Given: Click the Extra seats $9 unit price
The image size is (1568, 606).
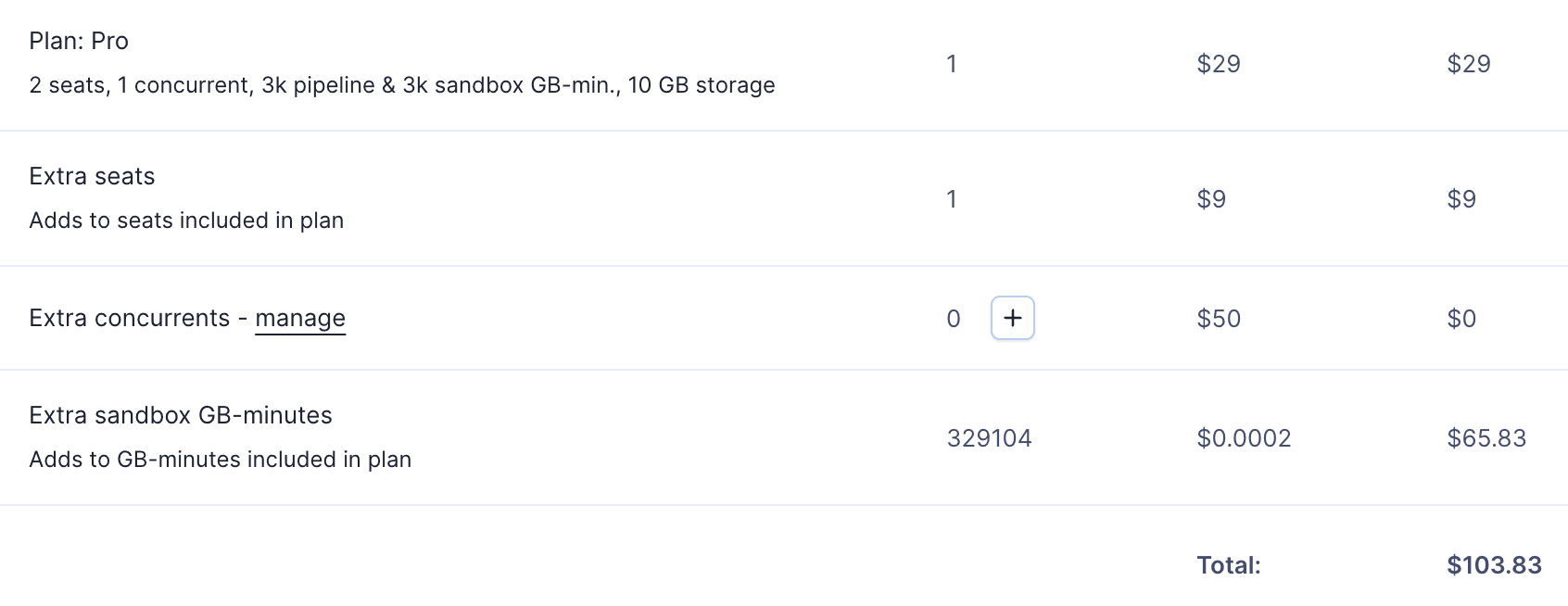Looking at the screenshot, I should (1211, 199).
